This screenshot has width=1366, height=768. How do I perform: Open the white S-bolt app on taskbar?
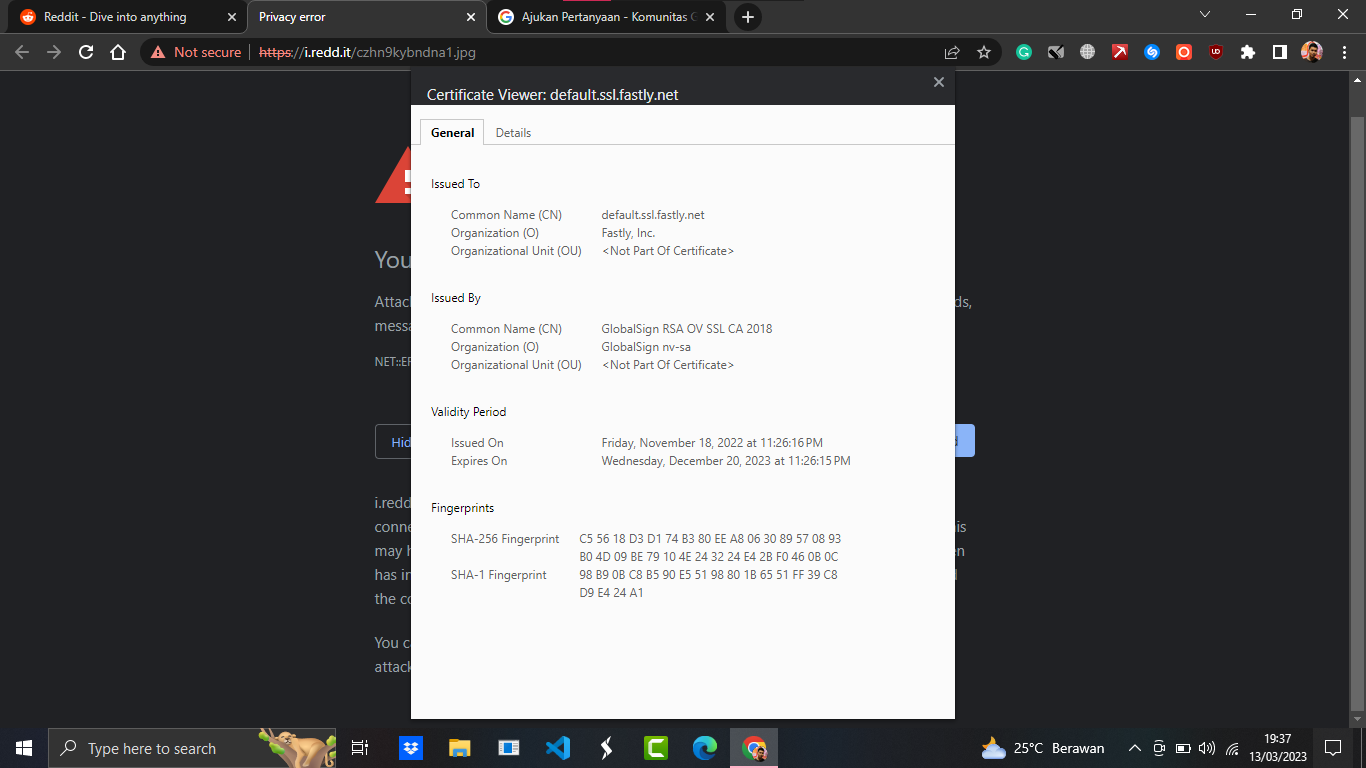coord(607,748)
